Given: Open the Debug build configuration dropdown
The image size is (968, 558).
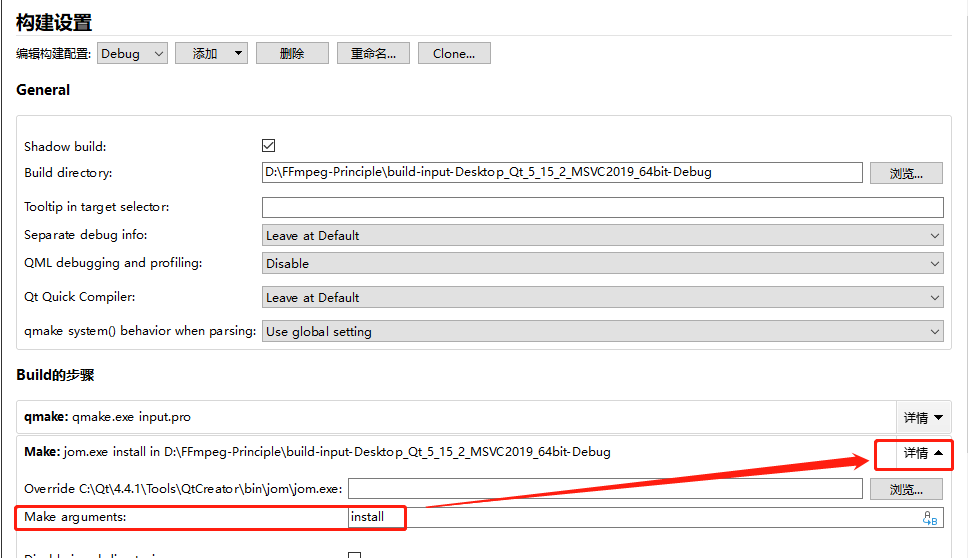Looking at the screenshot, I should point(132,54).
